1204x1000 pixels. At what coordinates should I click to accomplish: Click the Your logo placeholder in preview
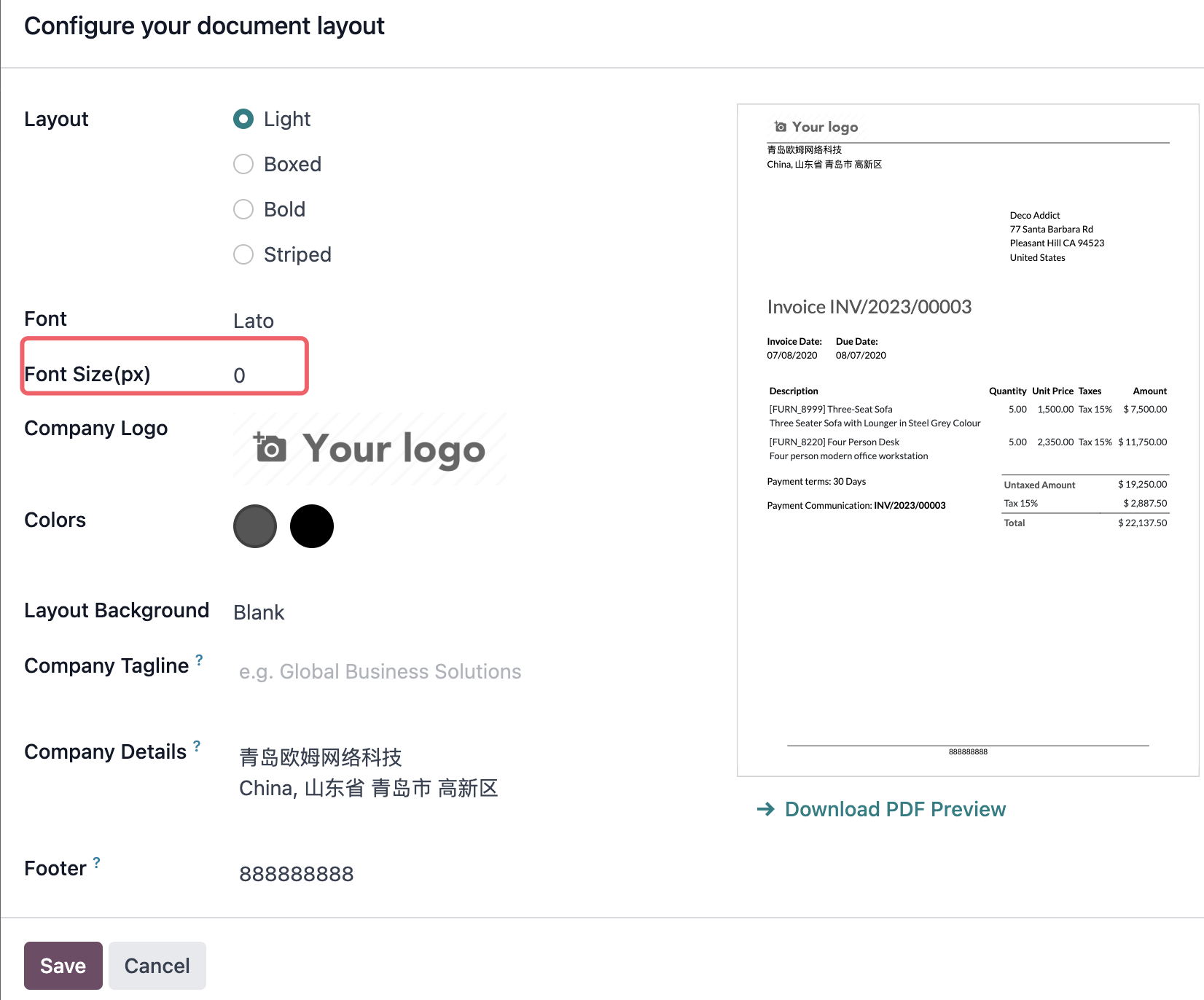[x=816, y=127]
